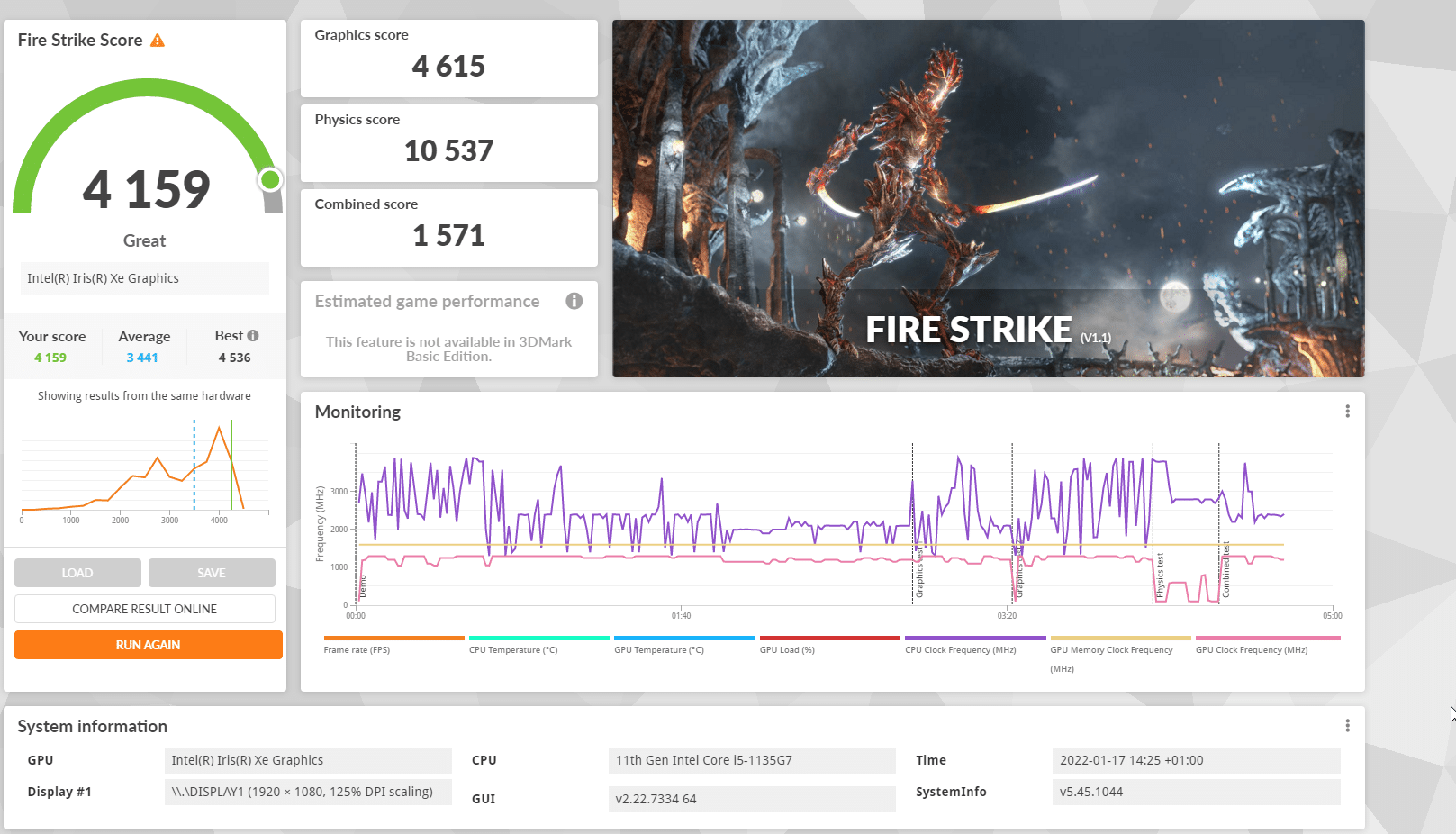Click the SystemInfo version v5.45.1044
1456x834 pixels.
[1196, 792]
